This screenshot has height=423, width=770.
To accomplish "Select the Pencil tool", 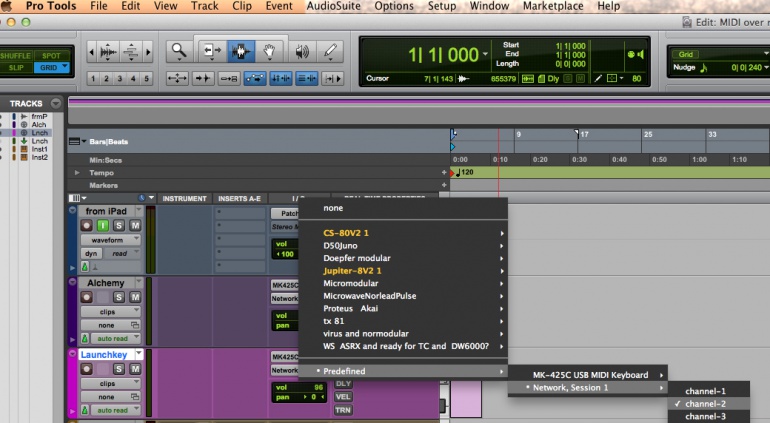I will pyautogui.click(x=330, y=51).
